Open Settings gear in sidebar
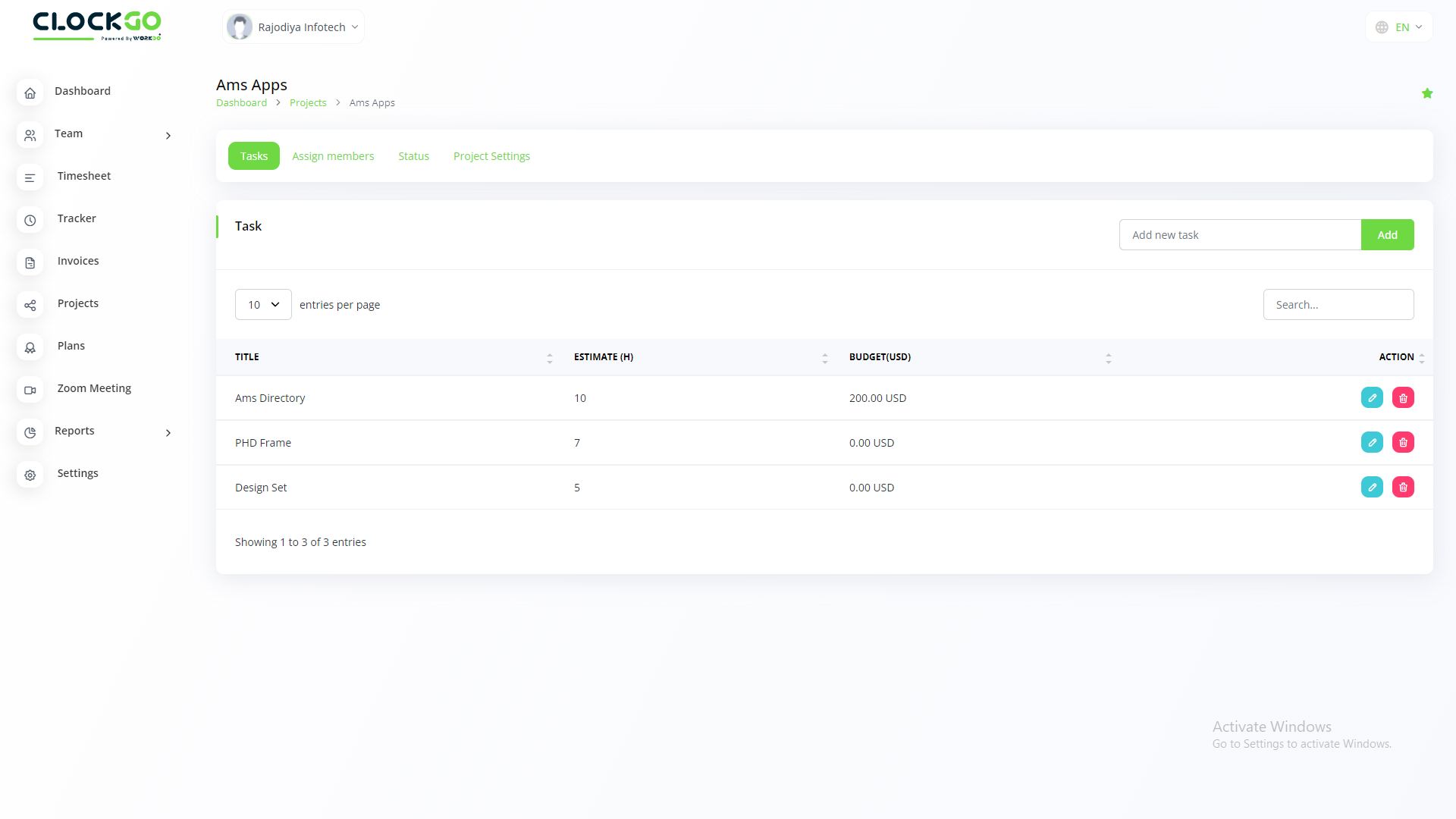The height and width of the screenshot is (819, 1456). coord(30,475)
